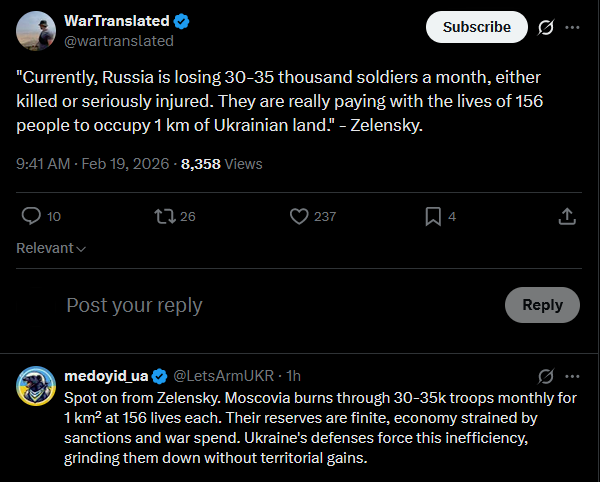Open more options on medoyid_ua reply
600x482 pixels.
(572, 376)
